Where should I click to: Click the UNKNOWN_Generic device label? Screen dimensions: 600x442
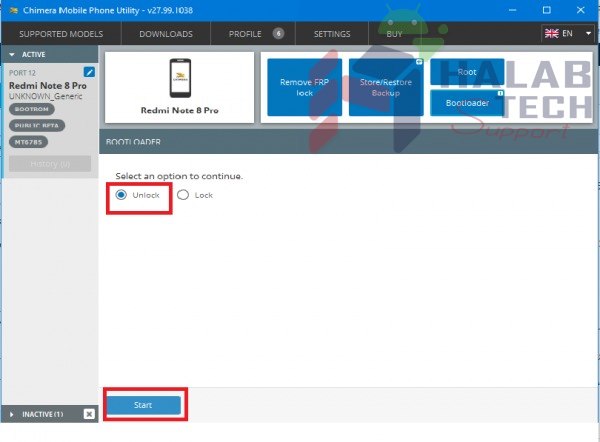coord(46,96)
